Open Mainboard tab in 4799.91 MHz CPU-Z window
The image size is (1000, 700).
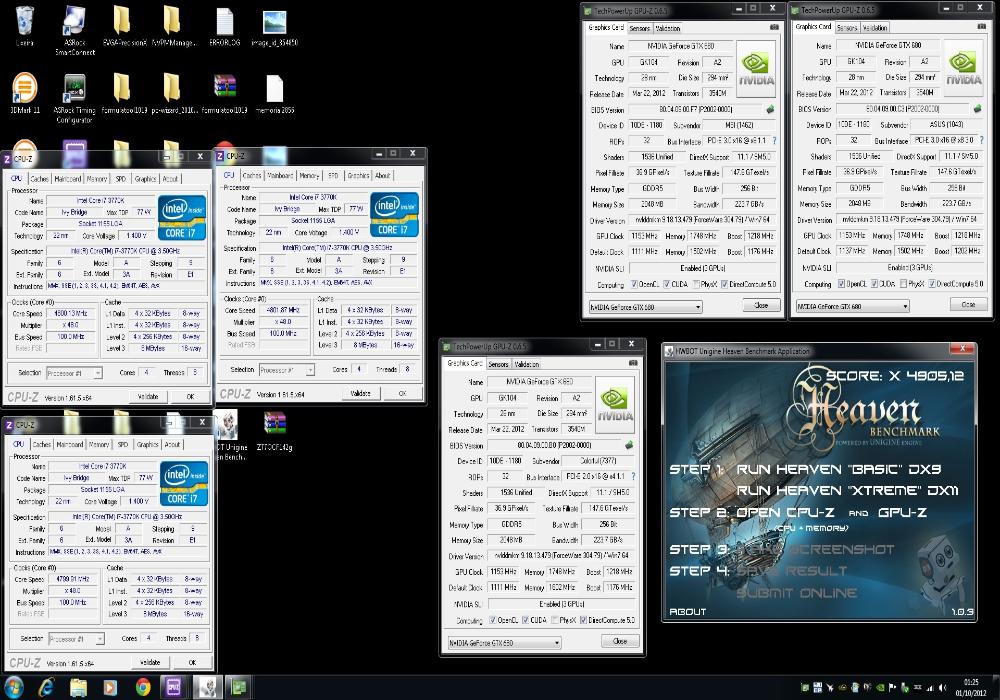pos(70,444)
